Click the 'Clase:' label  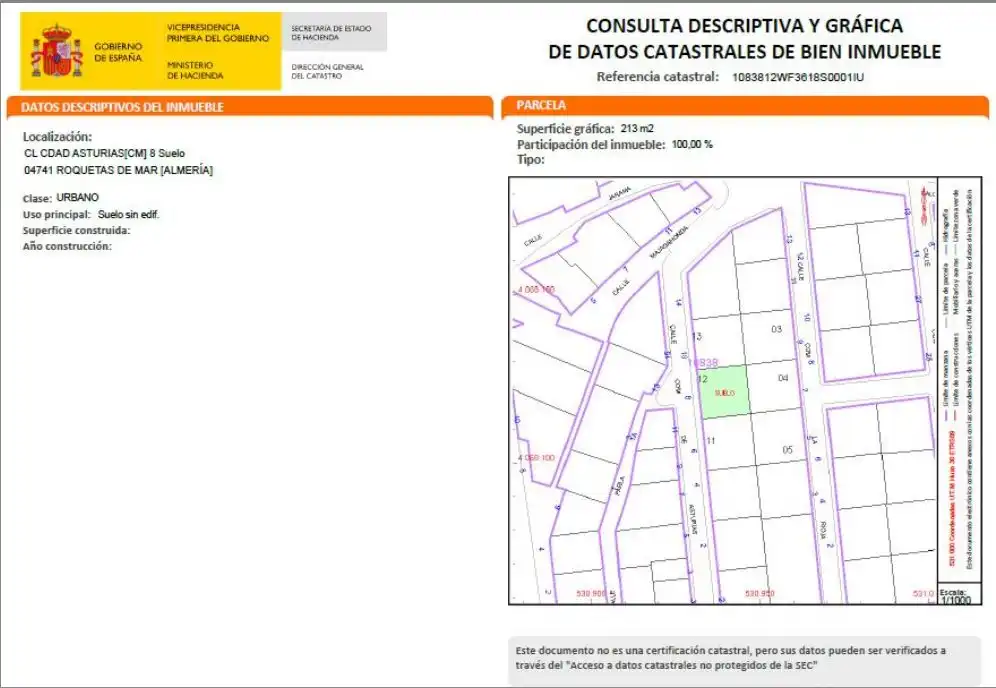pos(37,198)
